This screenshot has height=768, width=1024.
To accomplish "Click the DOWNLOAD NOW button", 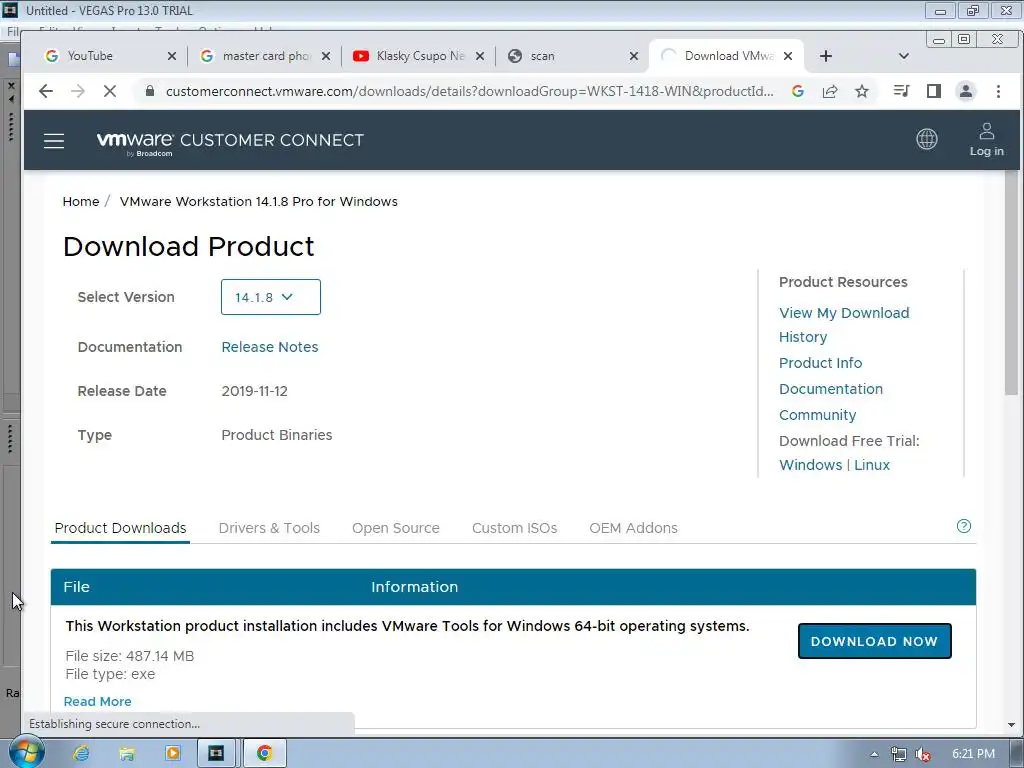I will coord(874,641).
